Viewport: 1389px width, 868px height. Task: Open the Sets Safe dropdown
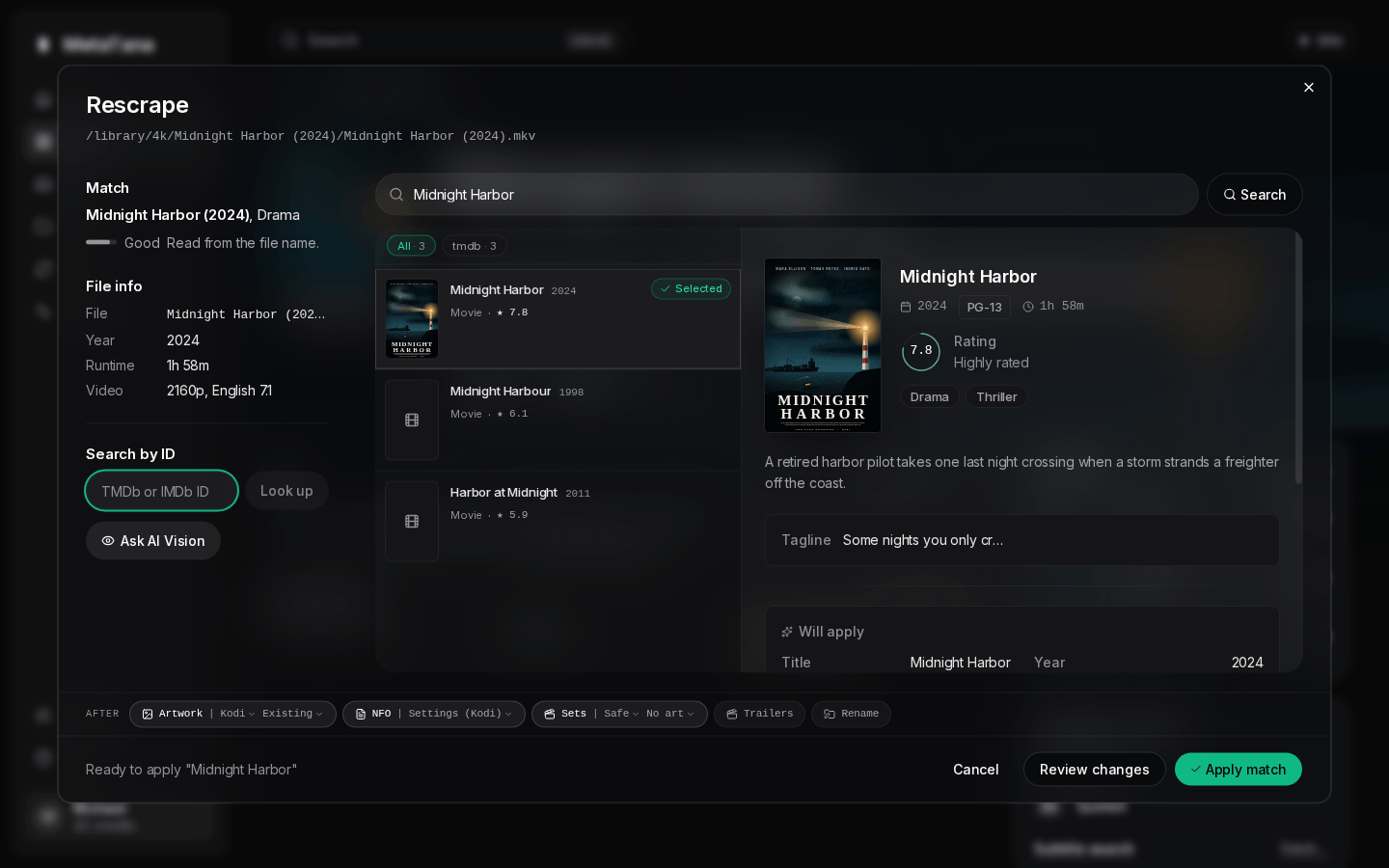tap(621, 715)
